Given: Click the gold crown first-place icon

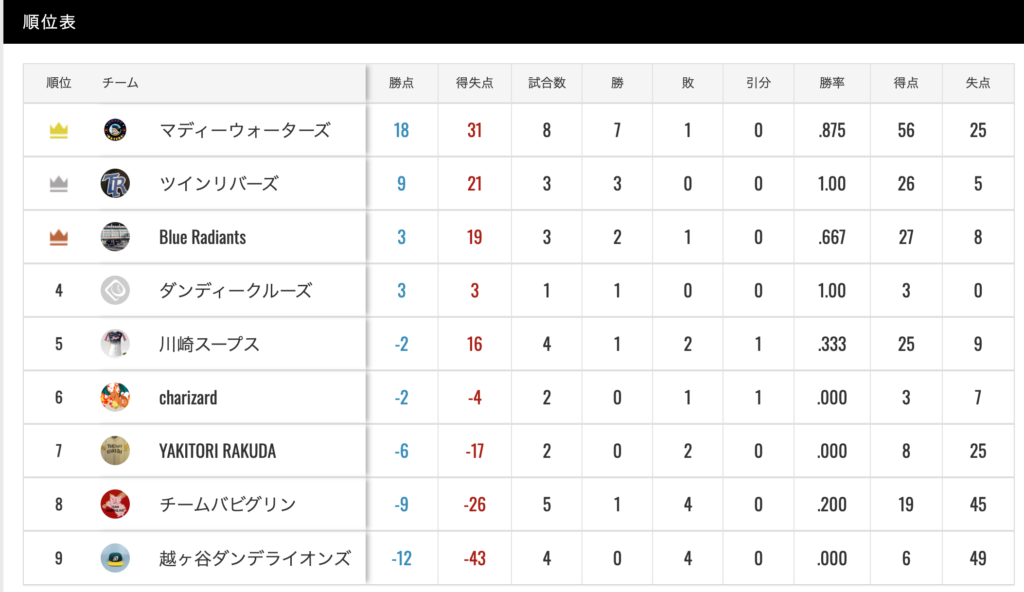Looking at the screenshot, I should (x=59, y=131).
